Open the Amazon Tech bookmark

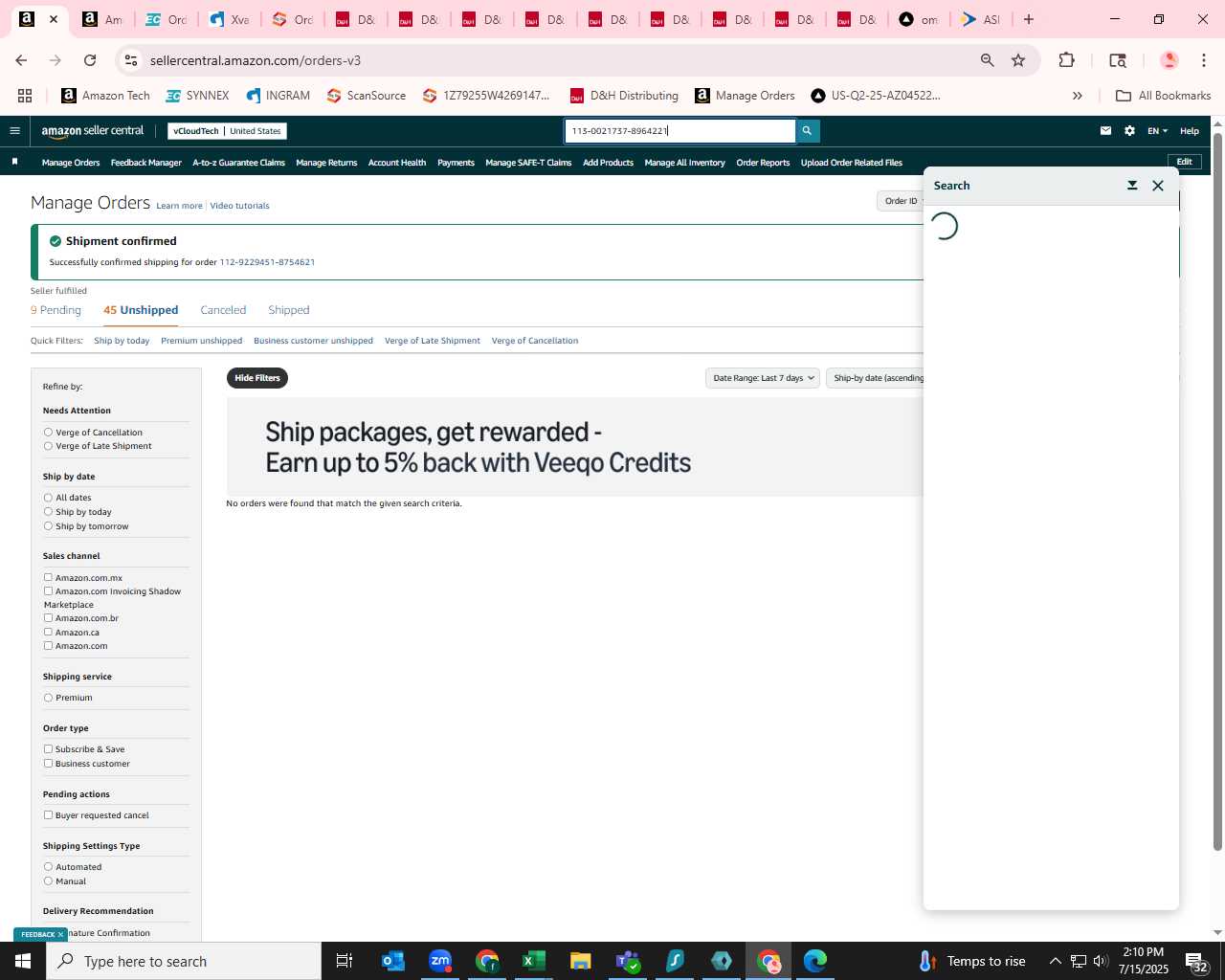click(105, 96)
